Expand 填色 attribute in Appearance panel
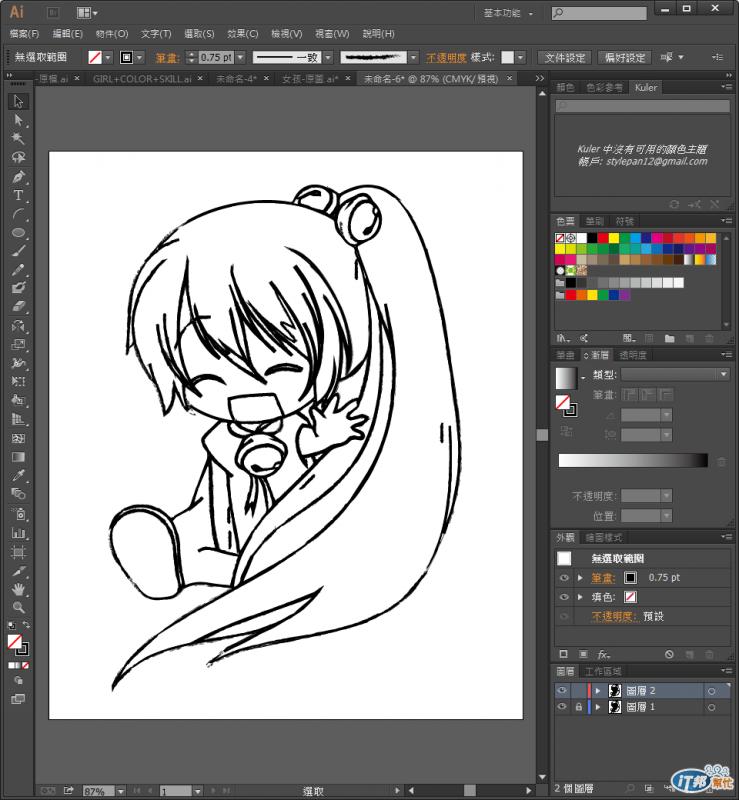Viewport: 739px width, 800px height. (x=580, y=597)
